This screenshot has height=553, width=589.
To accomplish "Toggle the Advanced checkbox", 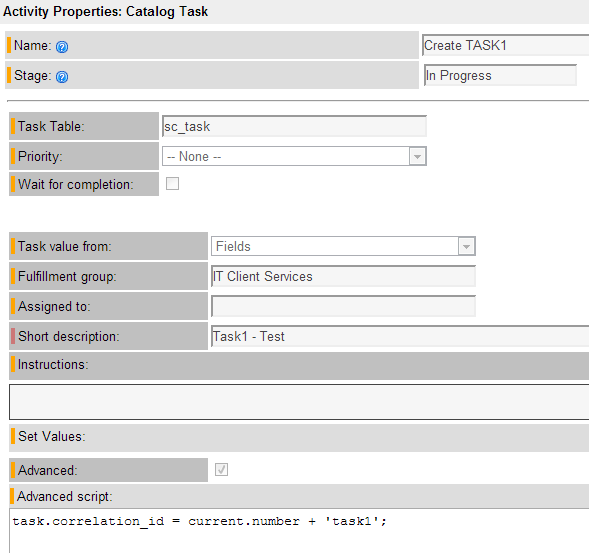I will point(221,470).
